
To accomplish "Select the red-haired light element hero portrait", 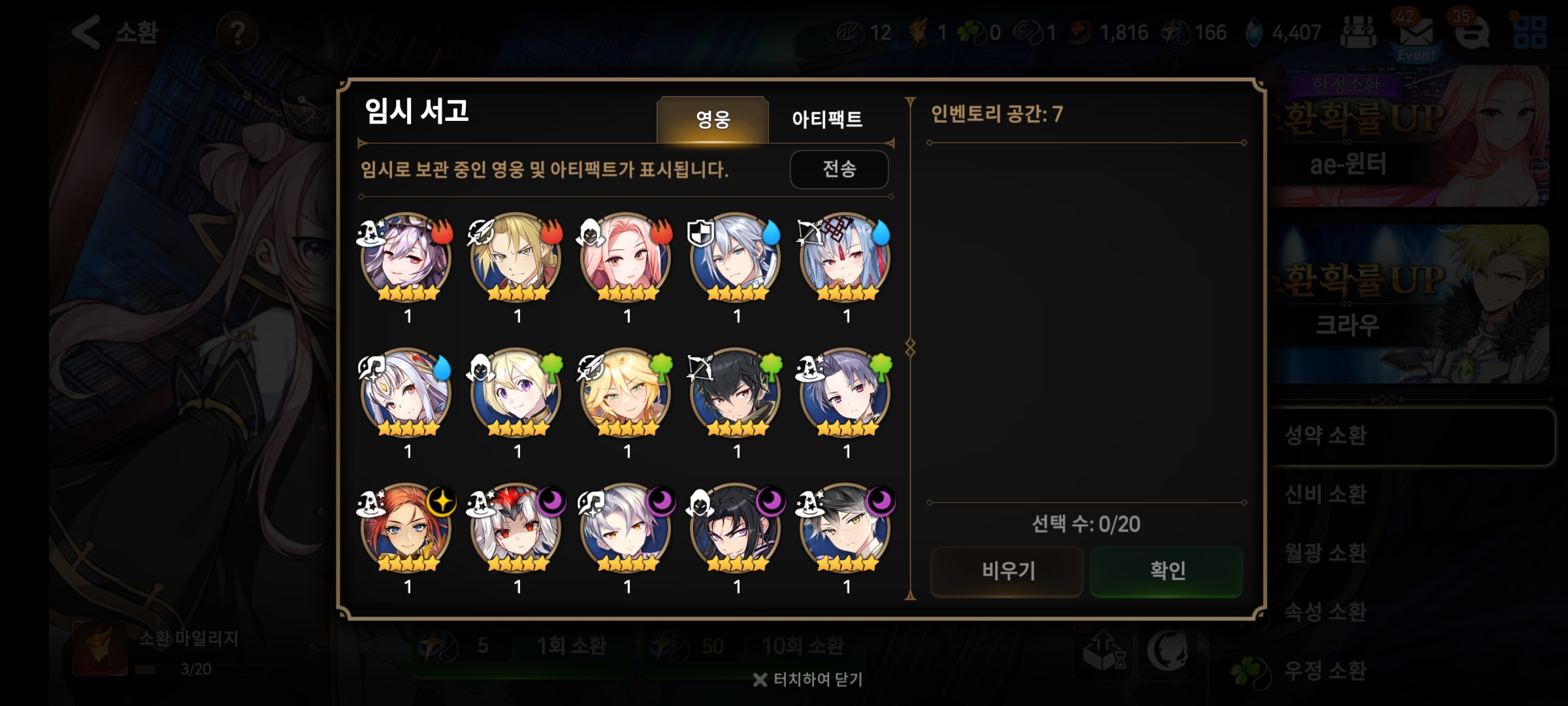I will tap(406, 527).
